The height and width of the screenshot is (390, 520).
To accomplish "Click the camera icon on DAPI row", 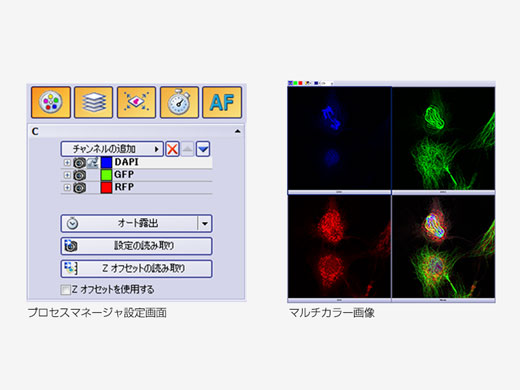I will [x=79, y=163].
